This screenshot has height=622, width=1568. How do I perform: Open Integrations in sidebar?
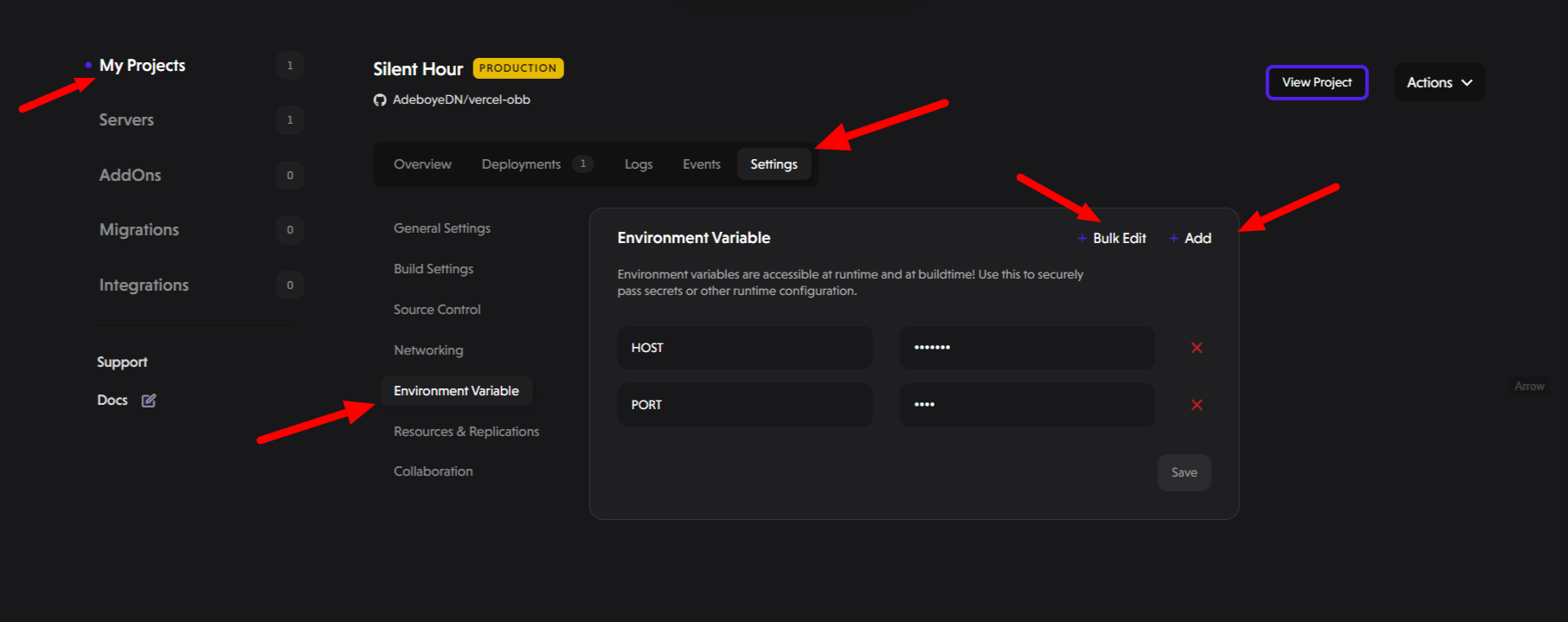[x=144, y=285]
